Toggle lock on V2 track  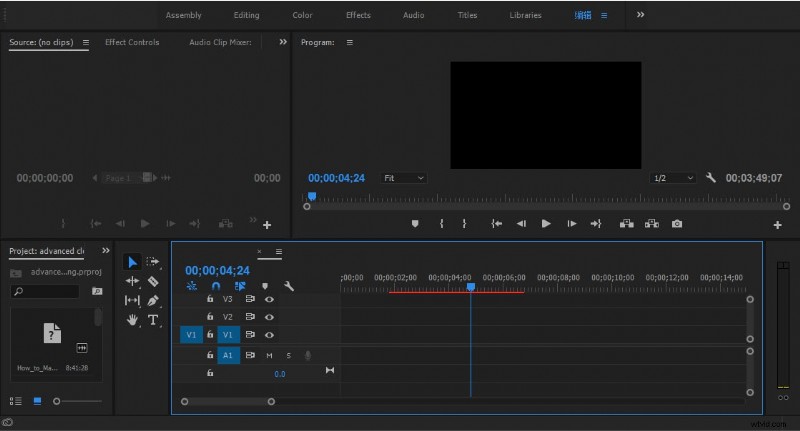point(210,316)
